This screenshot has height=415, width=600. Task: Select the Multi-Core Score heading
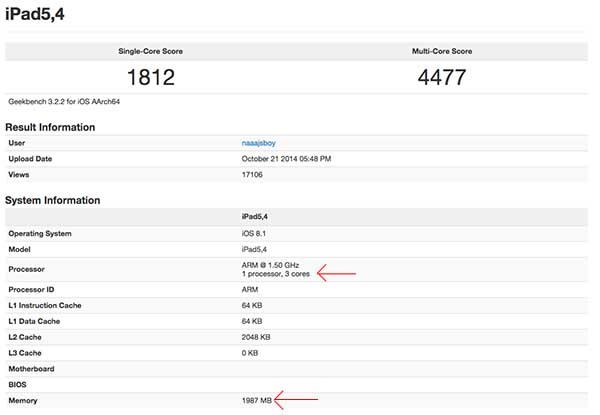pyautogui.click(x=442, y=51)
